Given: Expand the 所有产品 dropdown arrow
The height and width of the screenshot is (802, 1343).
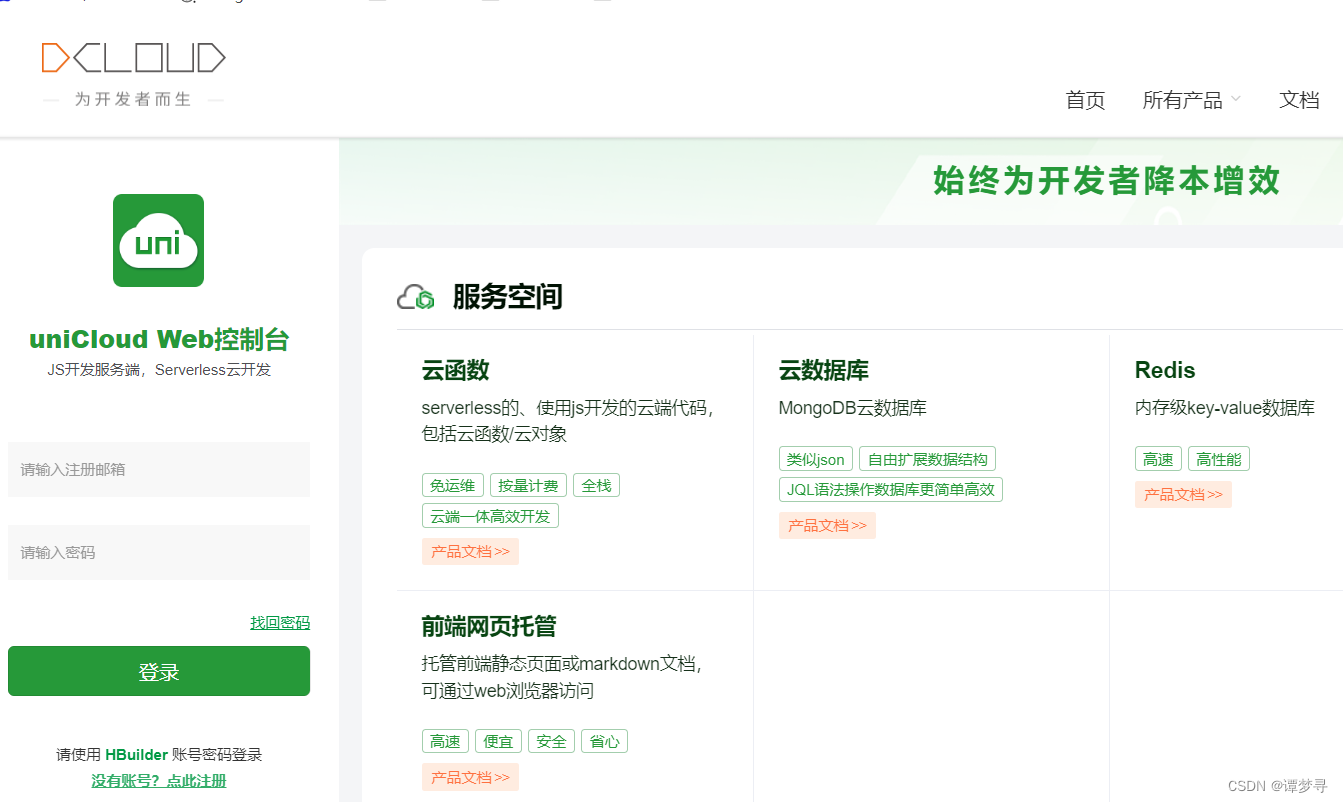Looking at the screenshot, I should coord(1236,99).
